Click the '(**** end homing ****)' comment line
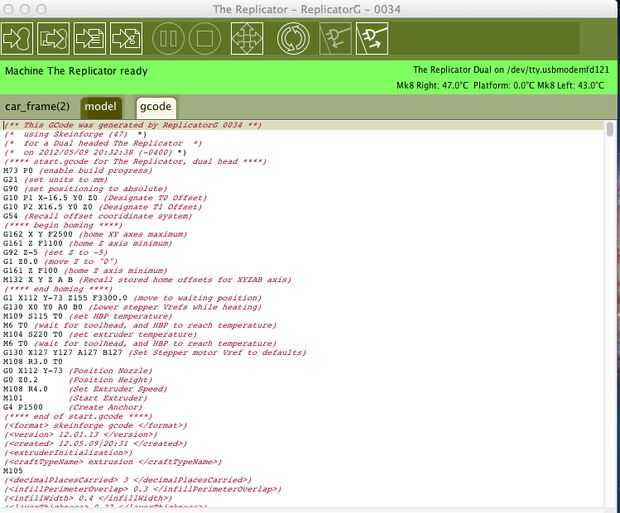The width and height of the screenshot is (620, 513). click(58, 289)
